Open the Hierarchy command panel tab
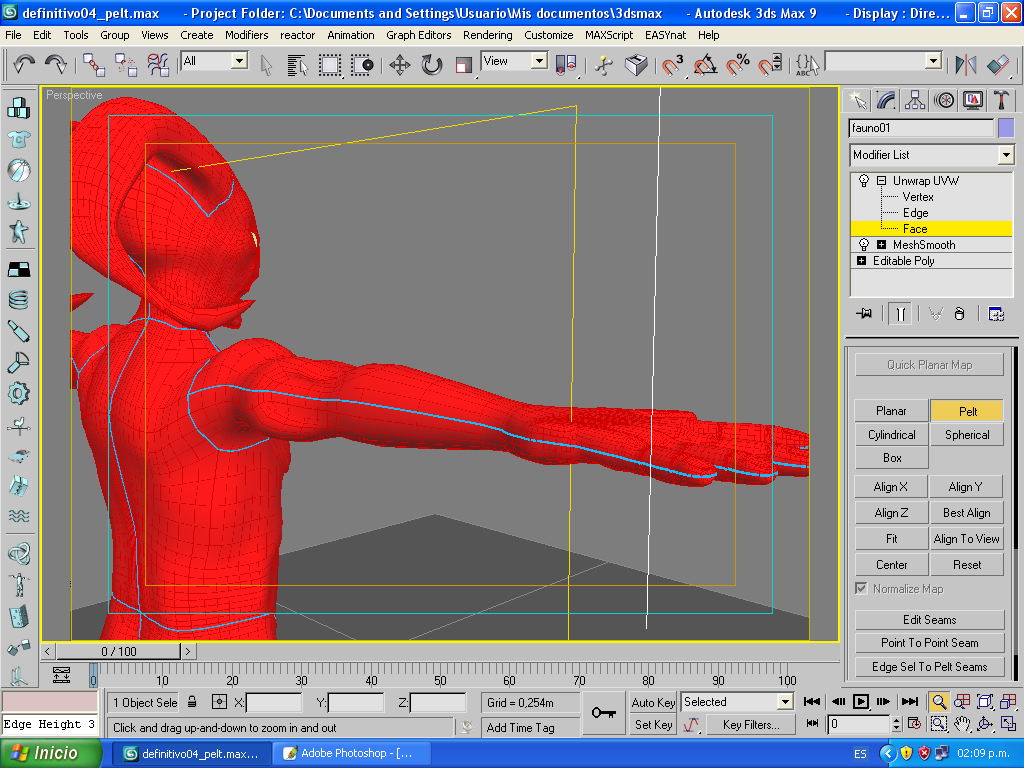The width and height of the screenshot is (1024, 768). coord(914,100)
